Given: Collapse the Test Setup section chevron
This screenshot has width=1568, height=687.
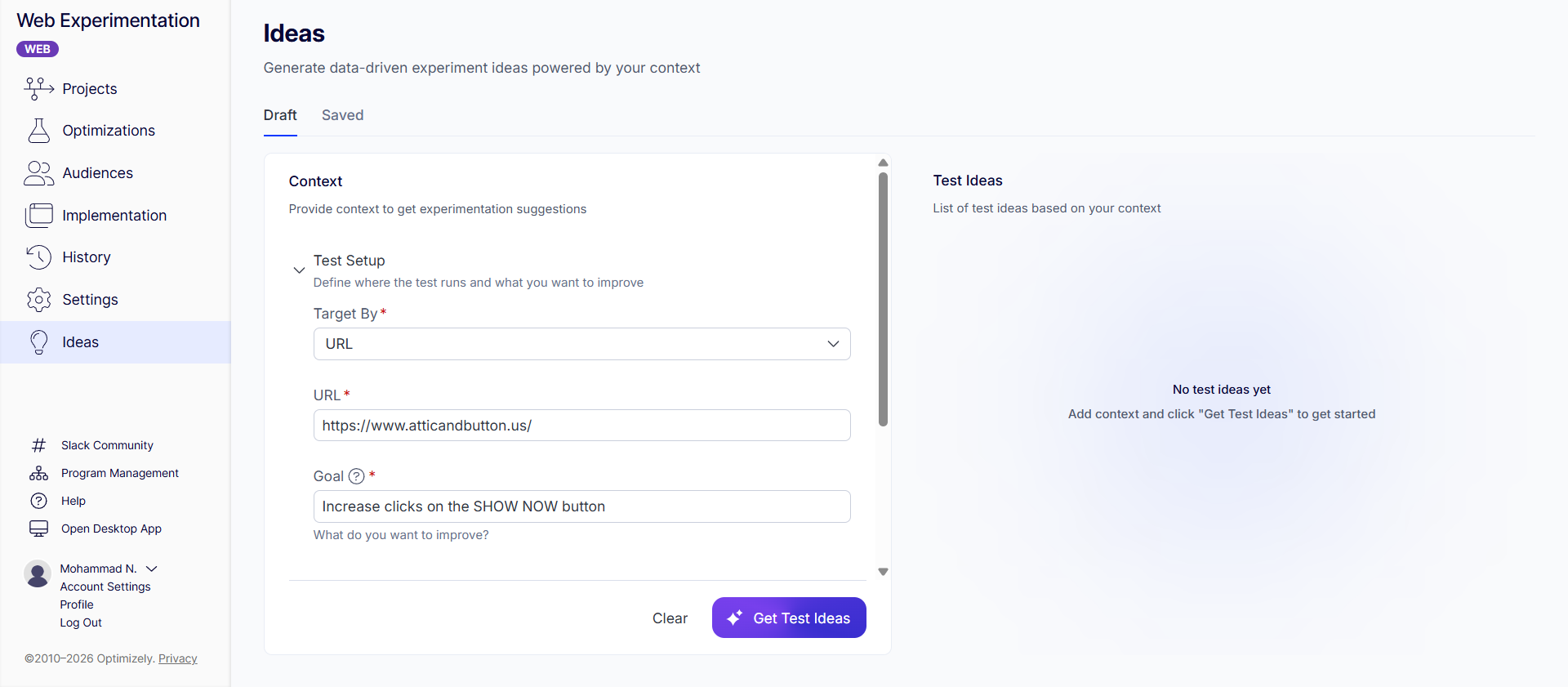Looking at the screenshot, I should pos(299,270).
